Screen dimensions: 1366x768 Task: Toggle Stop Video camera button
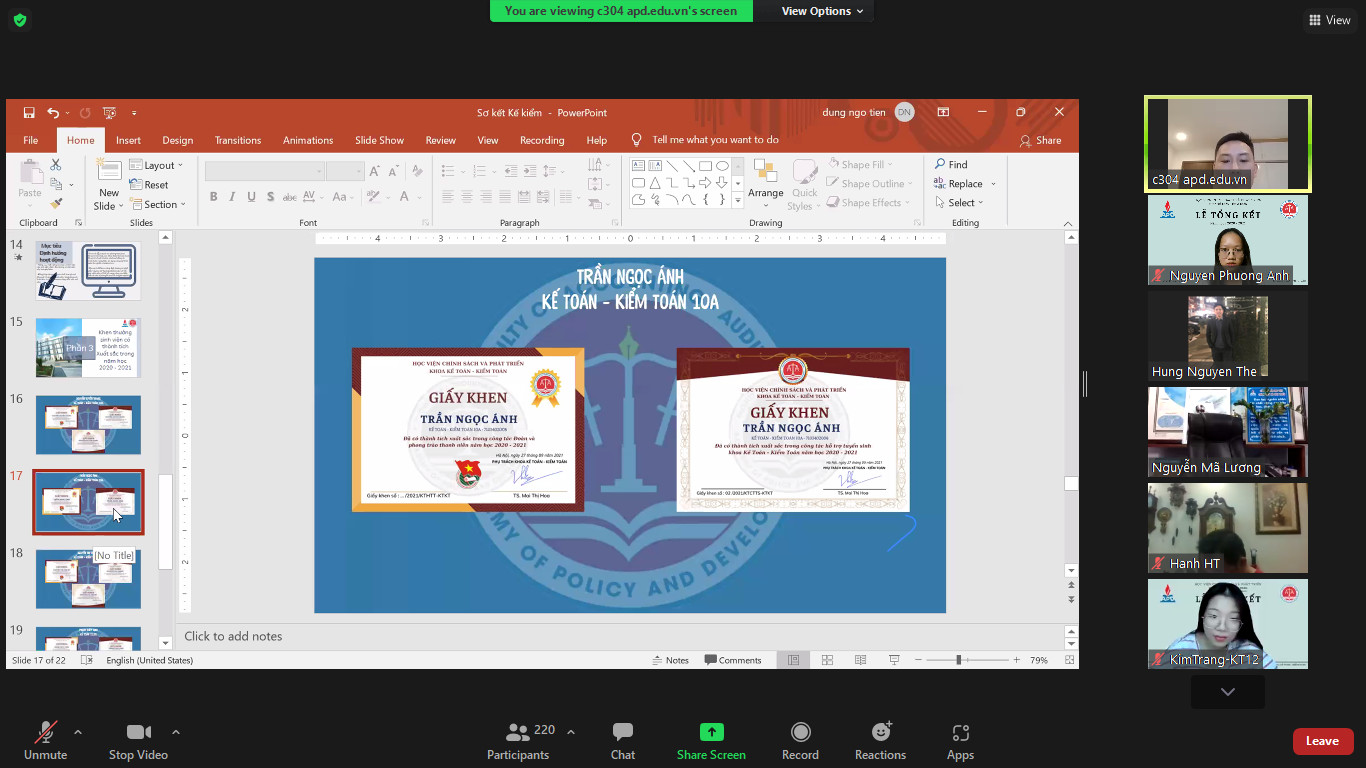click(x=138, y=733)
